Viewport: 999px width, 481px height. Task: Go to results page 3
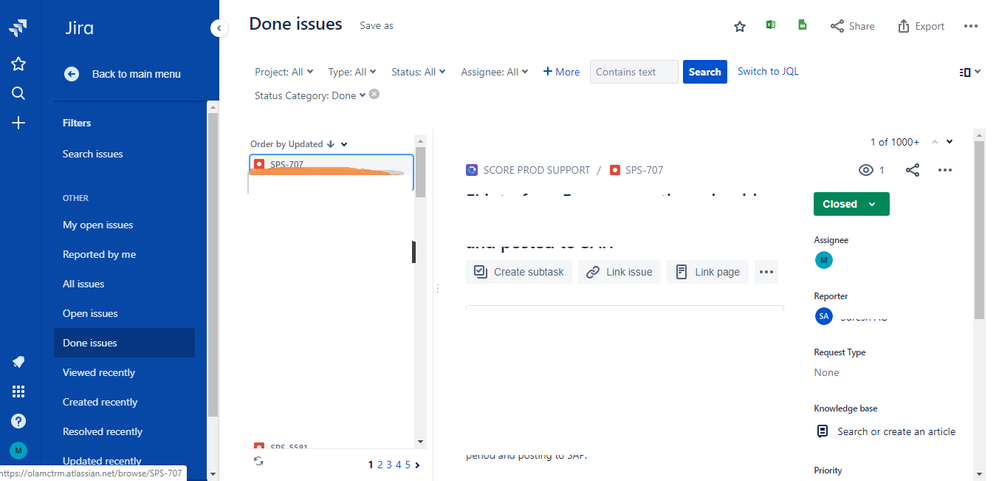(x=389, y=465)
